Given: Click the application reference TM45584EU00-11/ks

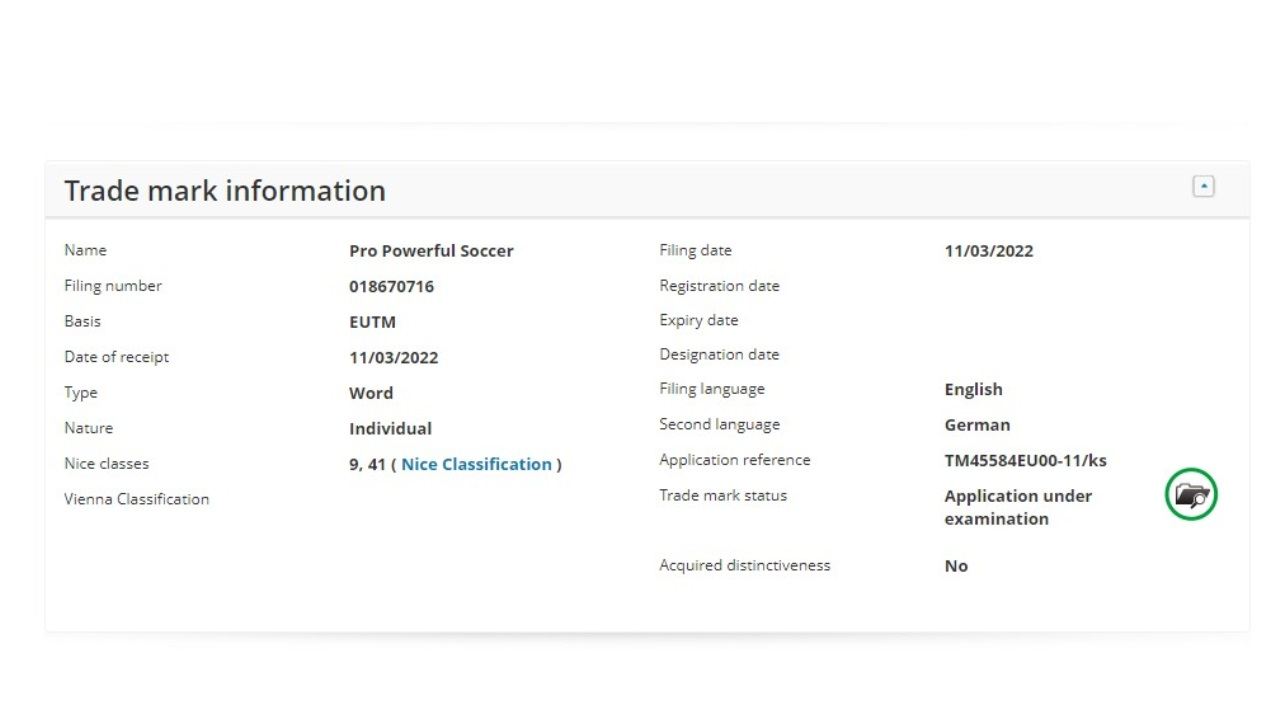Looking at the screenshot, I should coord(1025,461).
